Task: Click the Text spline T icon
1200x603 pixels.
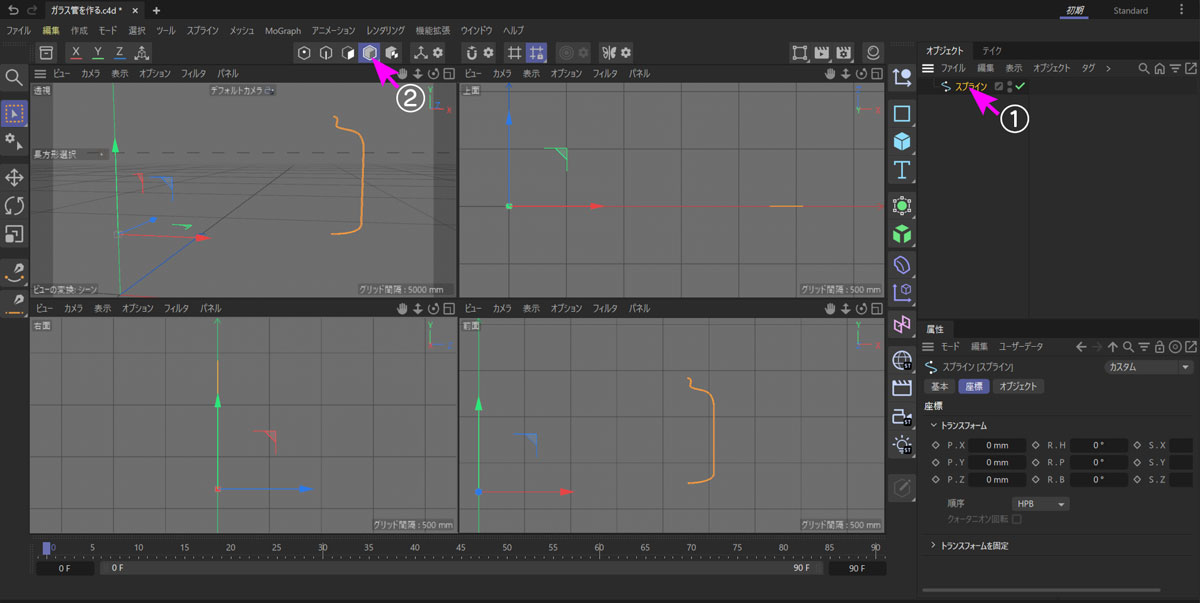Action: [x=902, y=169]
